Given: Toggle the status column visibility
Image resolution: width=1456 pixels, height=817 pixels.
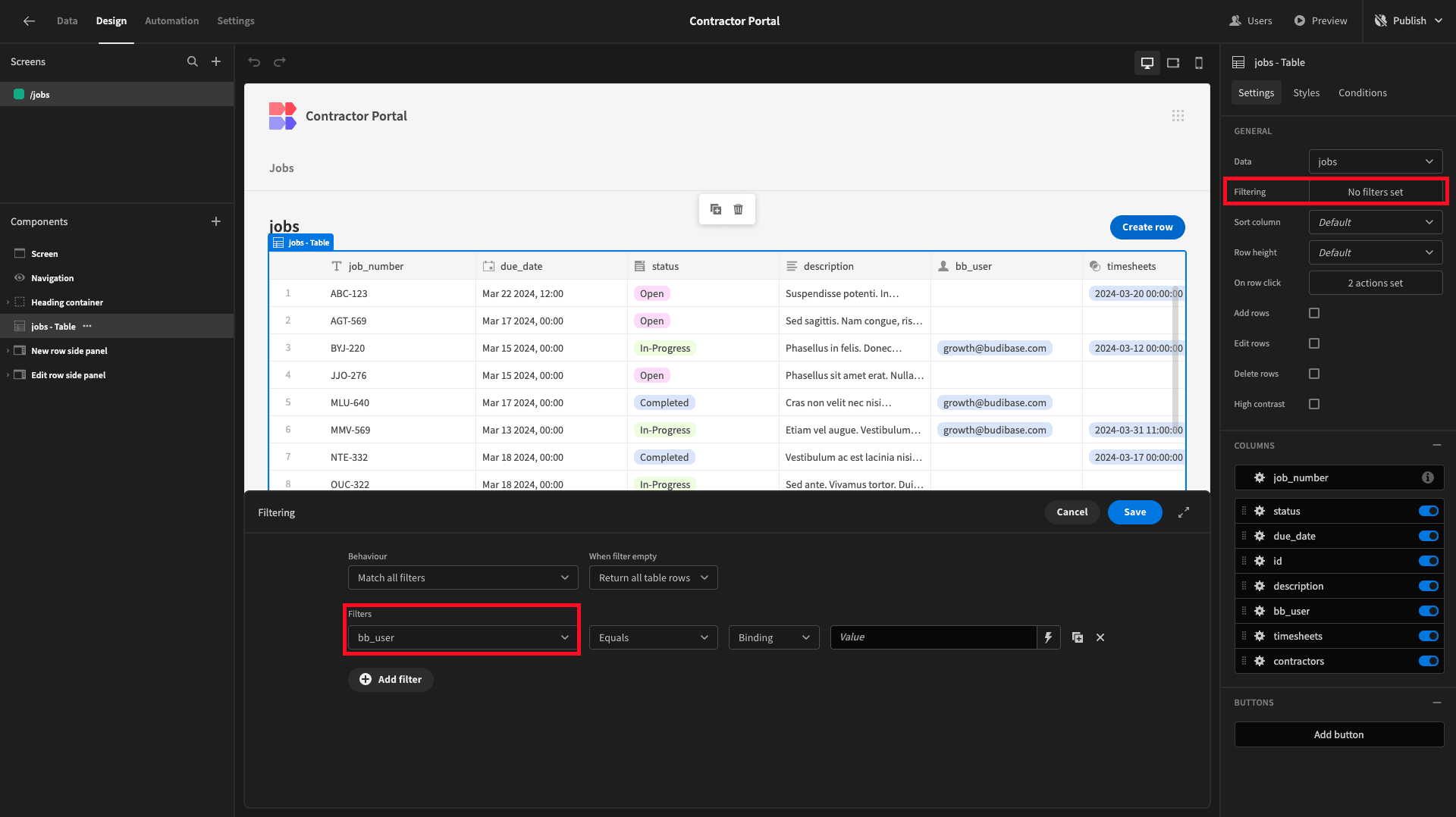Looking at the screenshot, I should [1429, 511].
